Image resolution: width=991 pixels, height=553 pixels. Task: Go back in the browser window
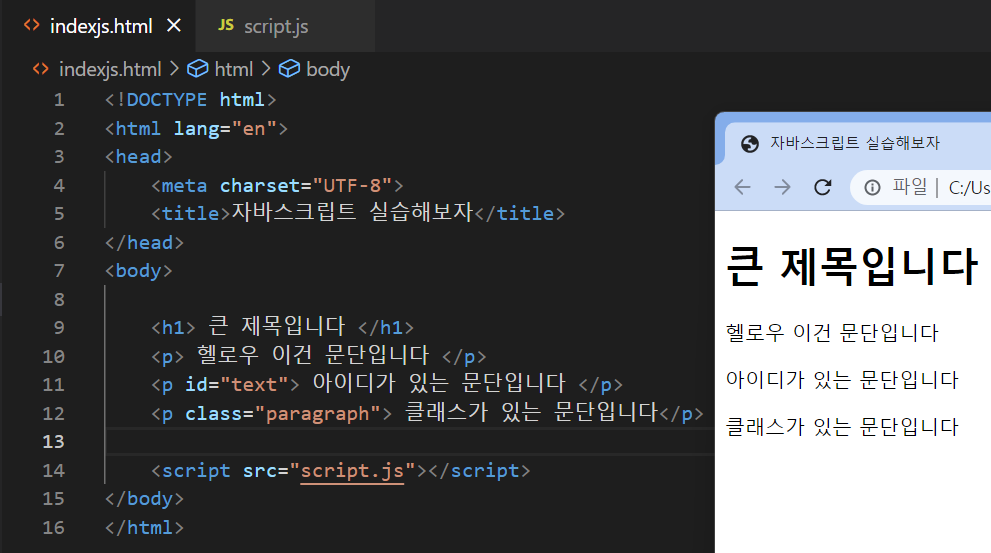click(743, 187)
